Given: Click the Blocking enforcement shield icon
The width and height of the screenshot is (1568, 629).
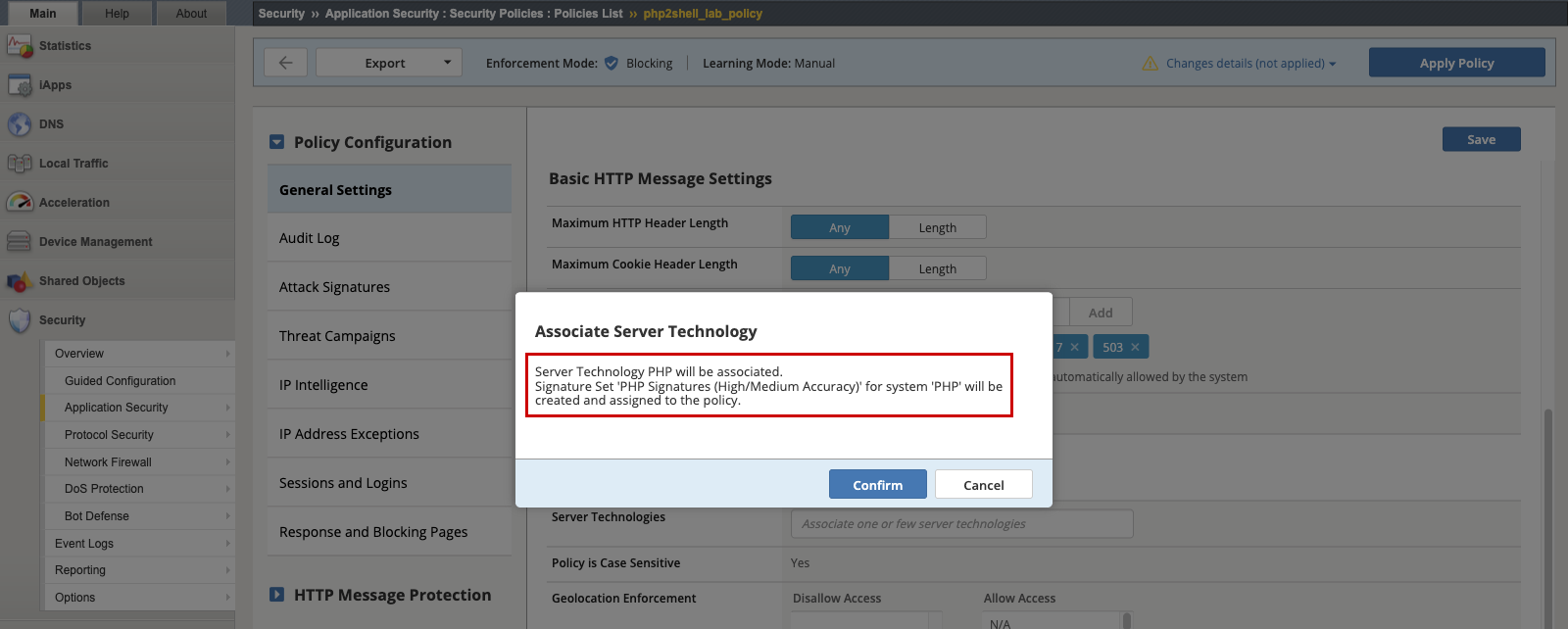Looking at the screenshot, I should coord(612,63).
